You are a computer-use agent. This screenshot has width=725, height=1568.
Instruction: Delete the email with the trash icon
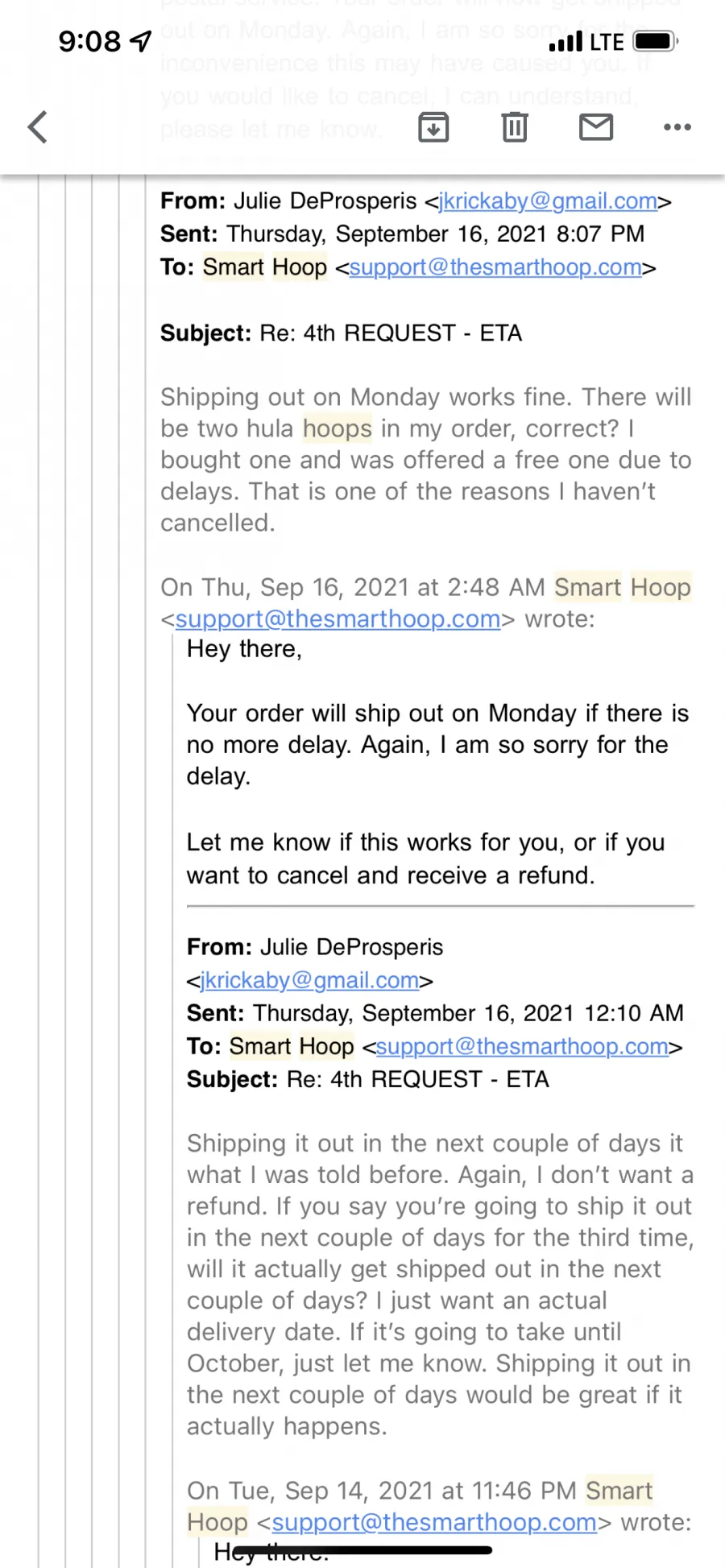(515, 127)
